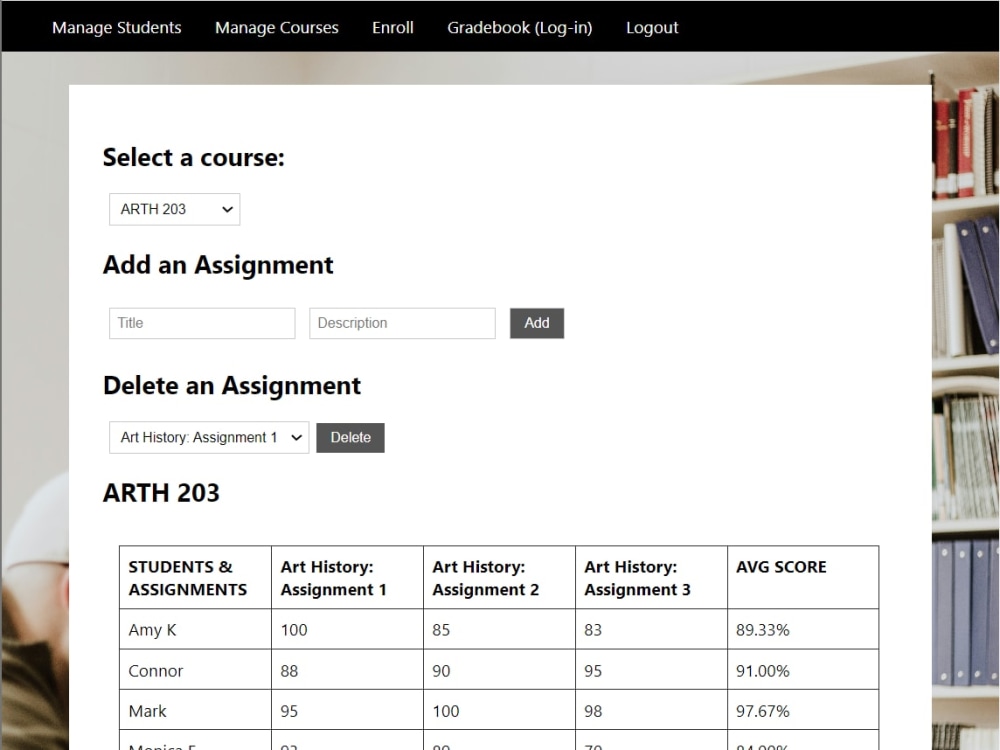
Task: Select the Amy K student name cell
Action: click(195, 629)
